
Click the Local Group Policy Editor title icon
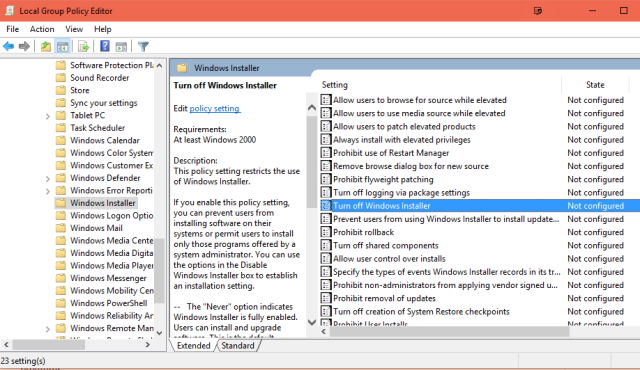pos(10,11)
